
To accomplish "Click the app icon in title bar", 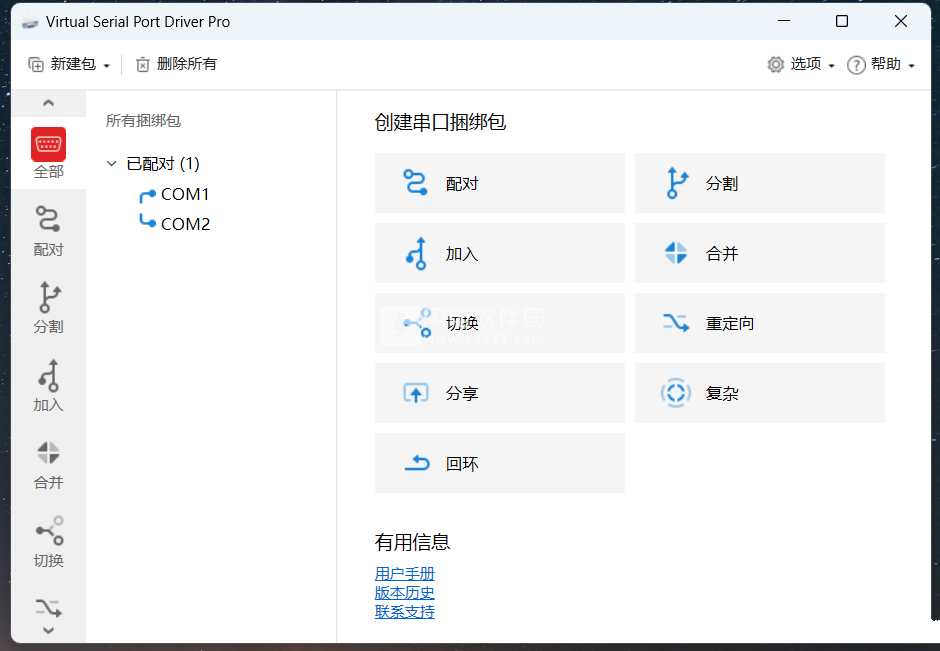I will (30, 22).
